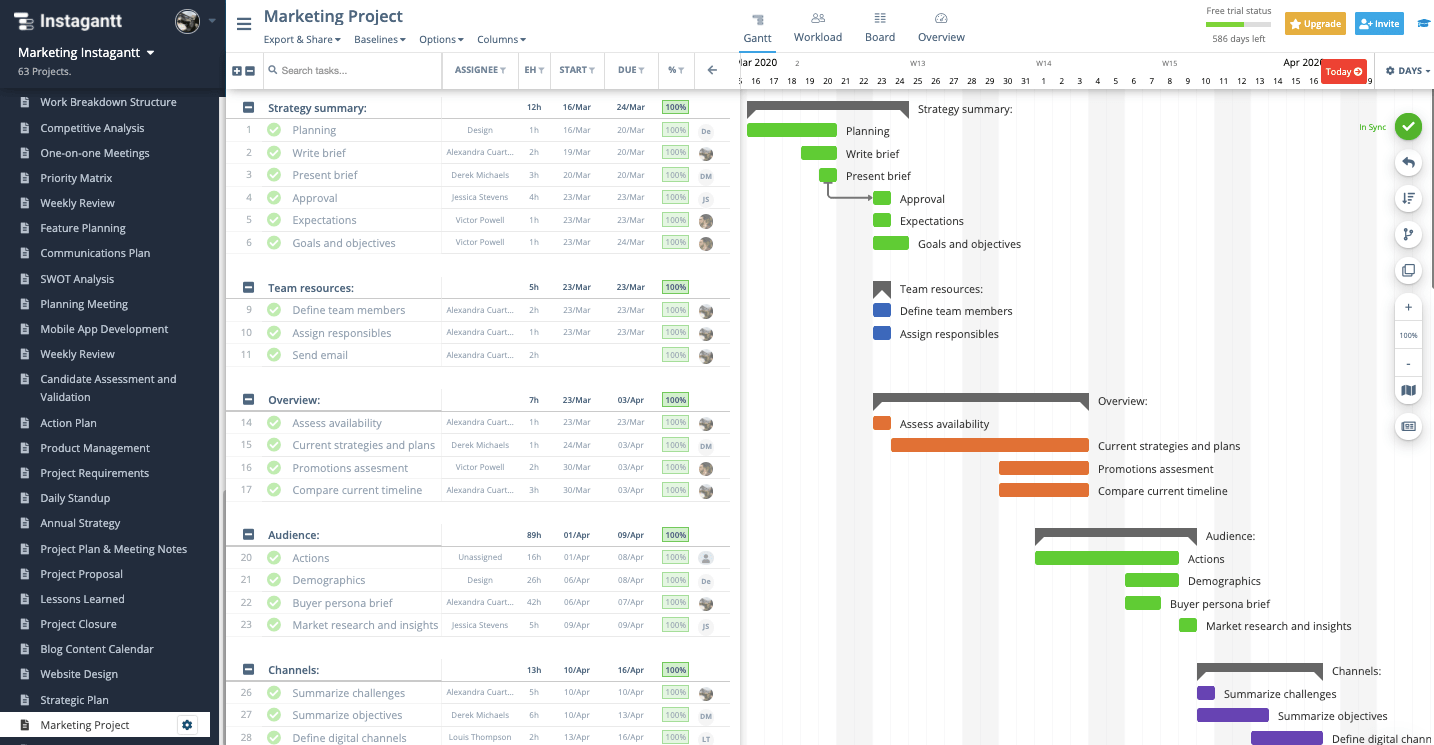Open the Board view

[879, 27]
